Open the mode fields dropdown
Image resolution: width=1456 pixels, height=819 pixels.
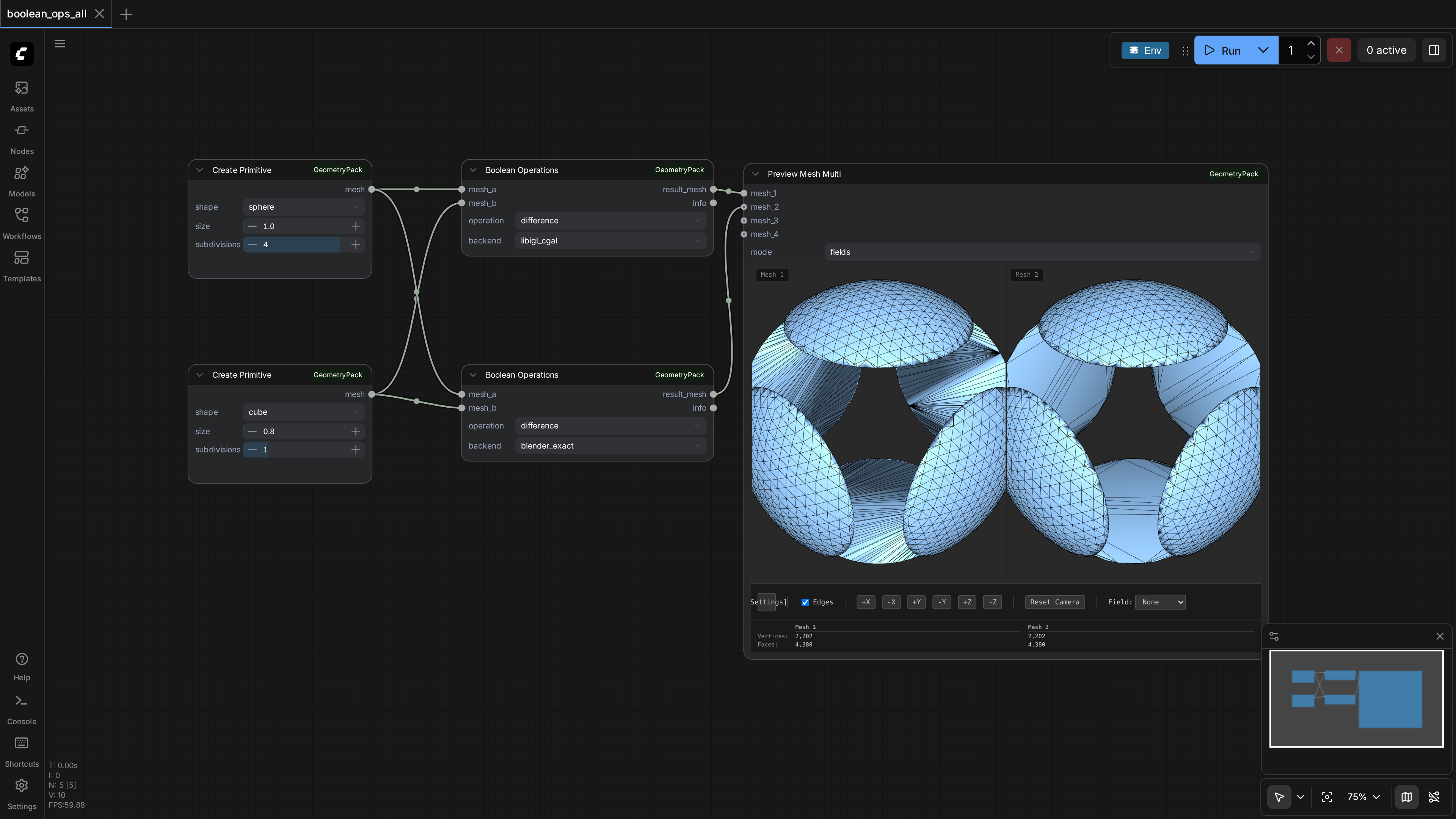click(x=1042, y=252)
